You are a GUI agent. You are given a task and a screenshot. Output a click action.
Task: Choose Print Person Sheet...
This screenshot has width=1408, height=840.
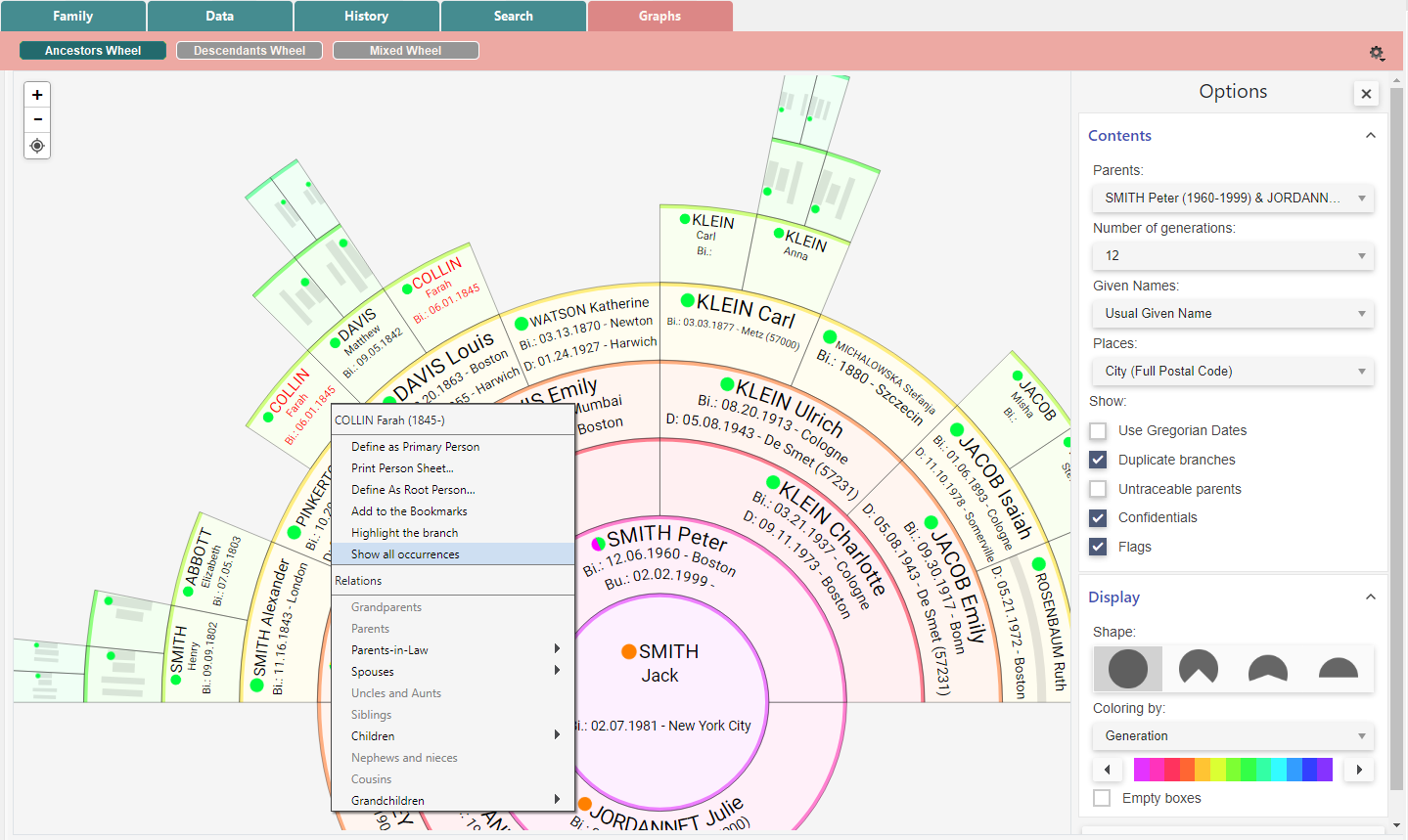453,468
